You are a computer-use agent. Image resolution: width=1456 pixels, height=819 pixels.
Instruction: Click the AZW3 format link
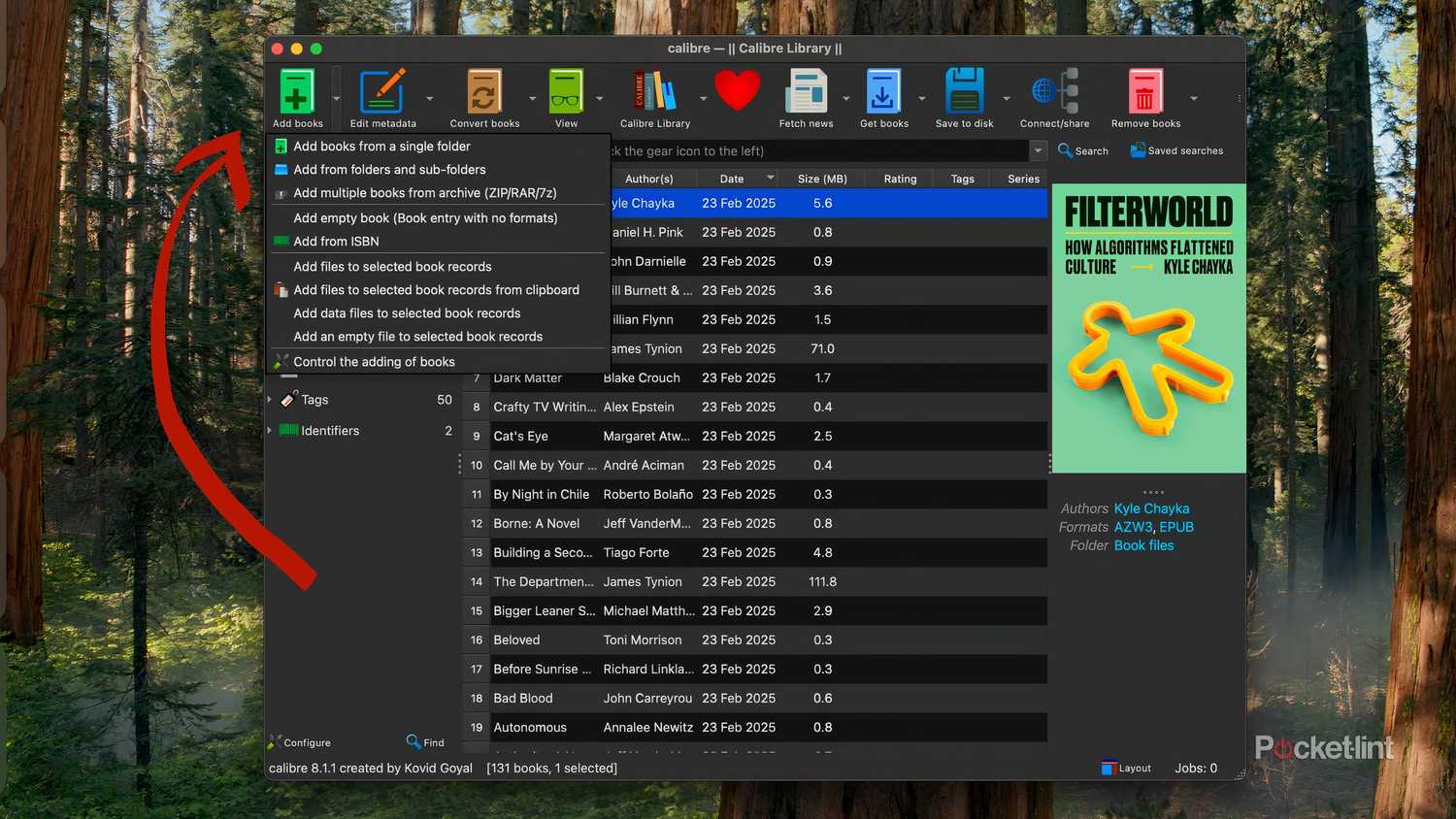1133,527
